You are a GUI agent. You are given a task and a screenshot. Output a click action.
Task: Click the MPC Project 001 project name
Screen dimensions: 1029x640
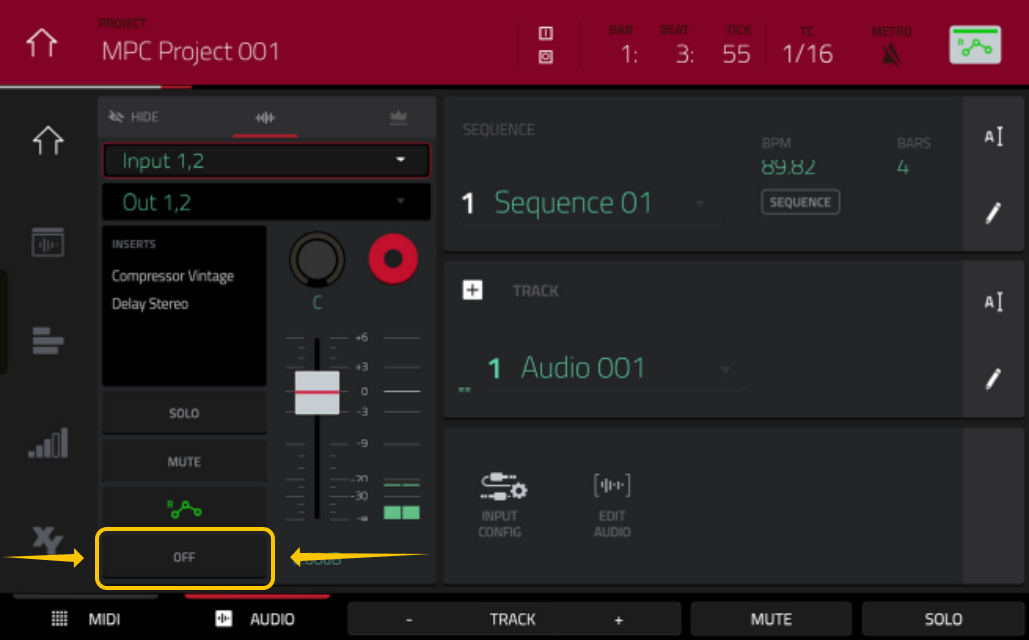pos(190,51)
